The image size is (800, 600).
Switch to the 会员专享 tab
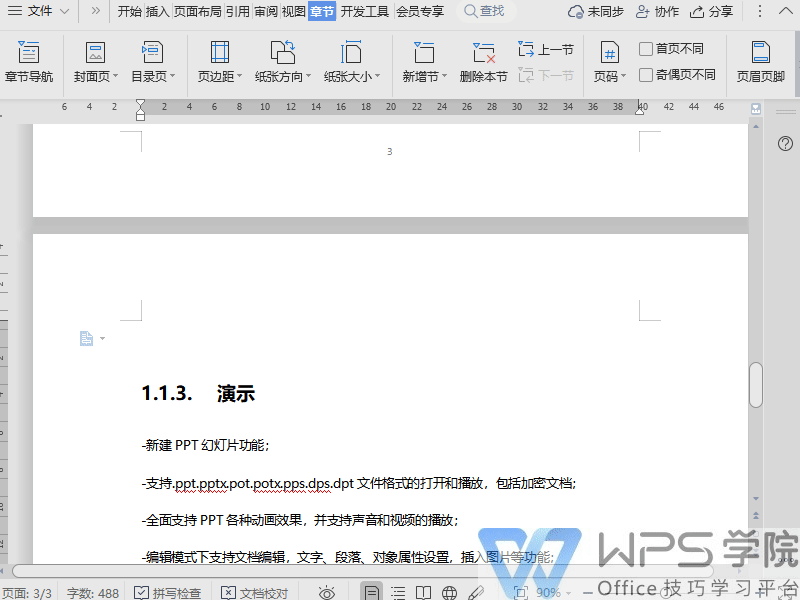(420, 11)
